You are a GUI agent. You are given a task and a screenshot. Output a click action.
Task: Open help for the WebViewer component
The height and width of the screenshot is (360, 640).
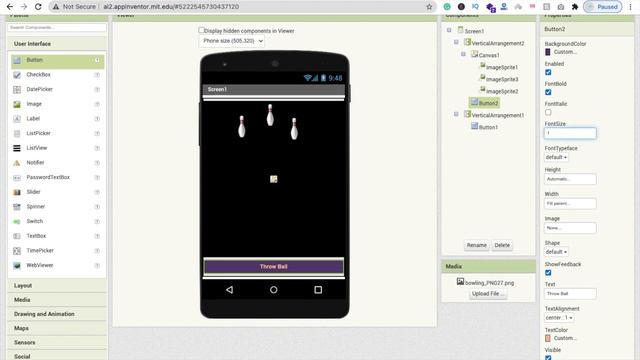[x=97, y=266]
